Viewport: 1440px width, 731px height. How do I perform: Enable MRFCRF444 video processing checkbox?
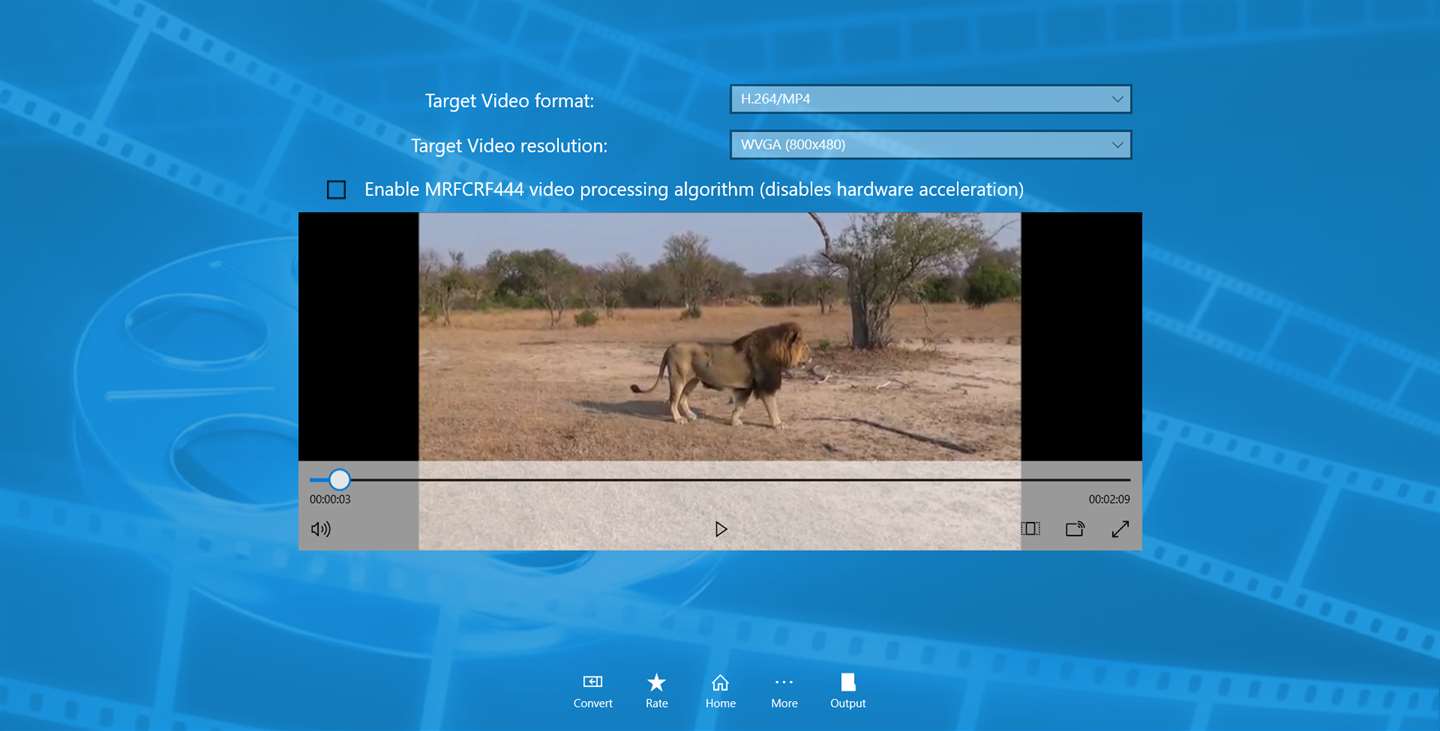click(337, 190)
